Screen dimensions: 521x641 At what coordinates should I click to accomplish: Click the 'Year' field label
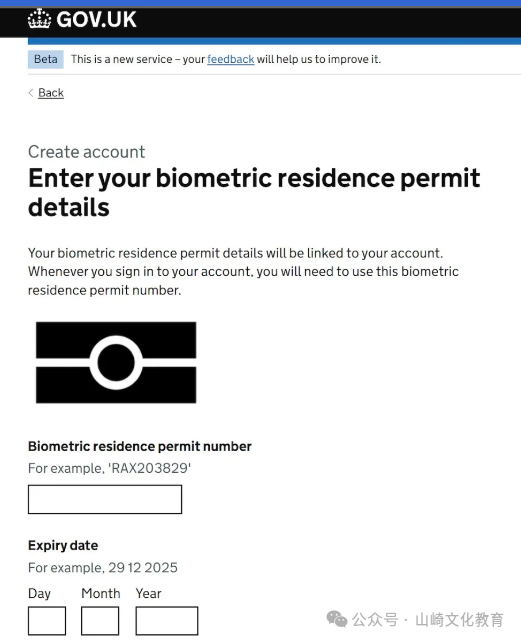click(148, 593)
